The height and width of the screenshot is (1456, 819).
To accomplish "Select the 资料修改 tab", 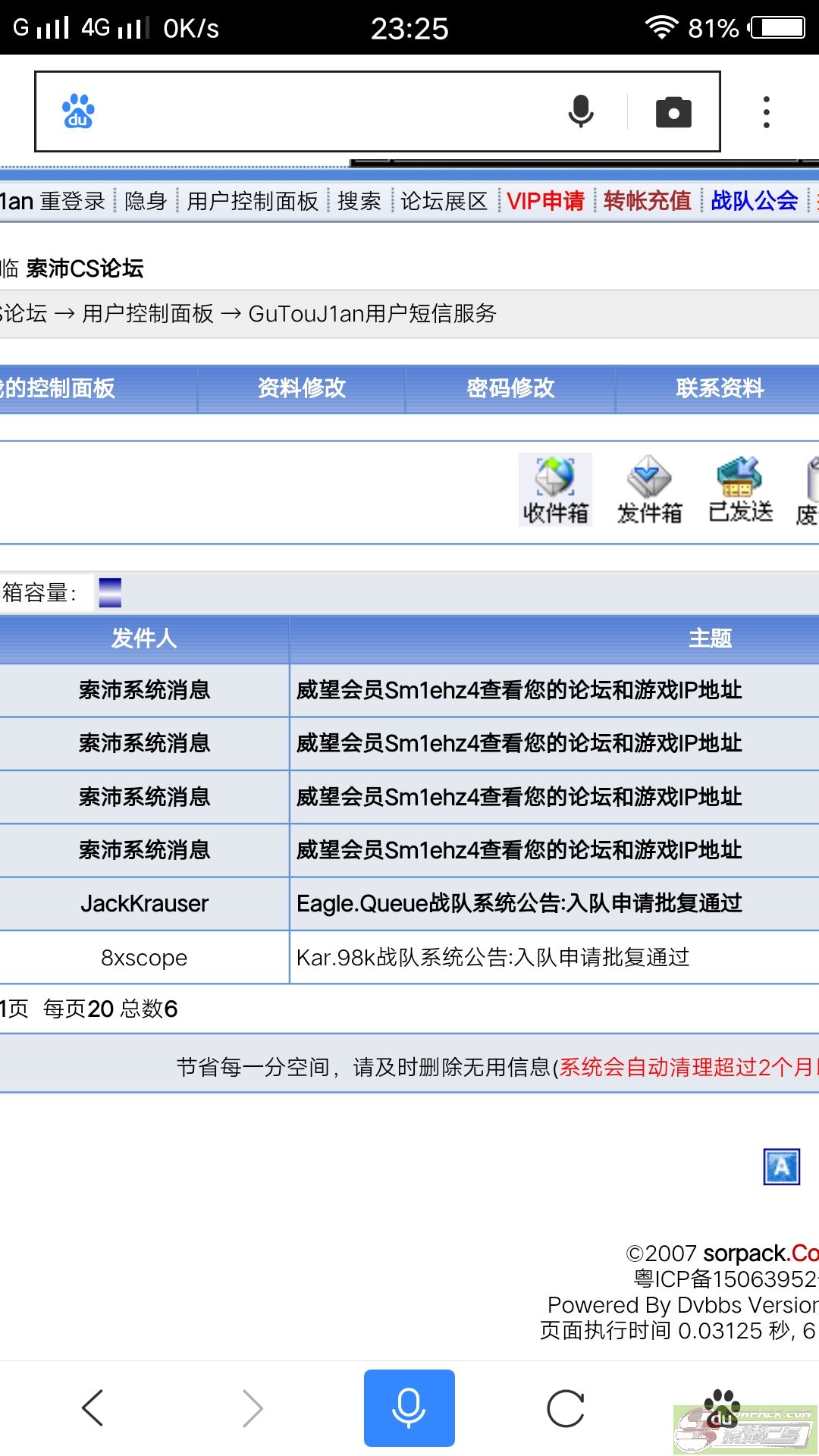I will pyautogui.click(x=302, y=388).
